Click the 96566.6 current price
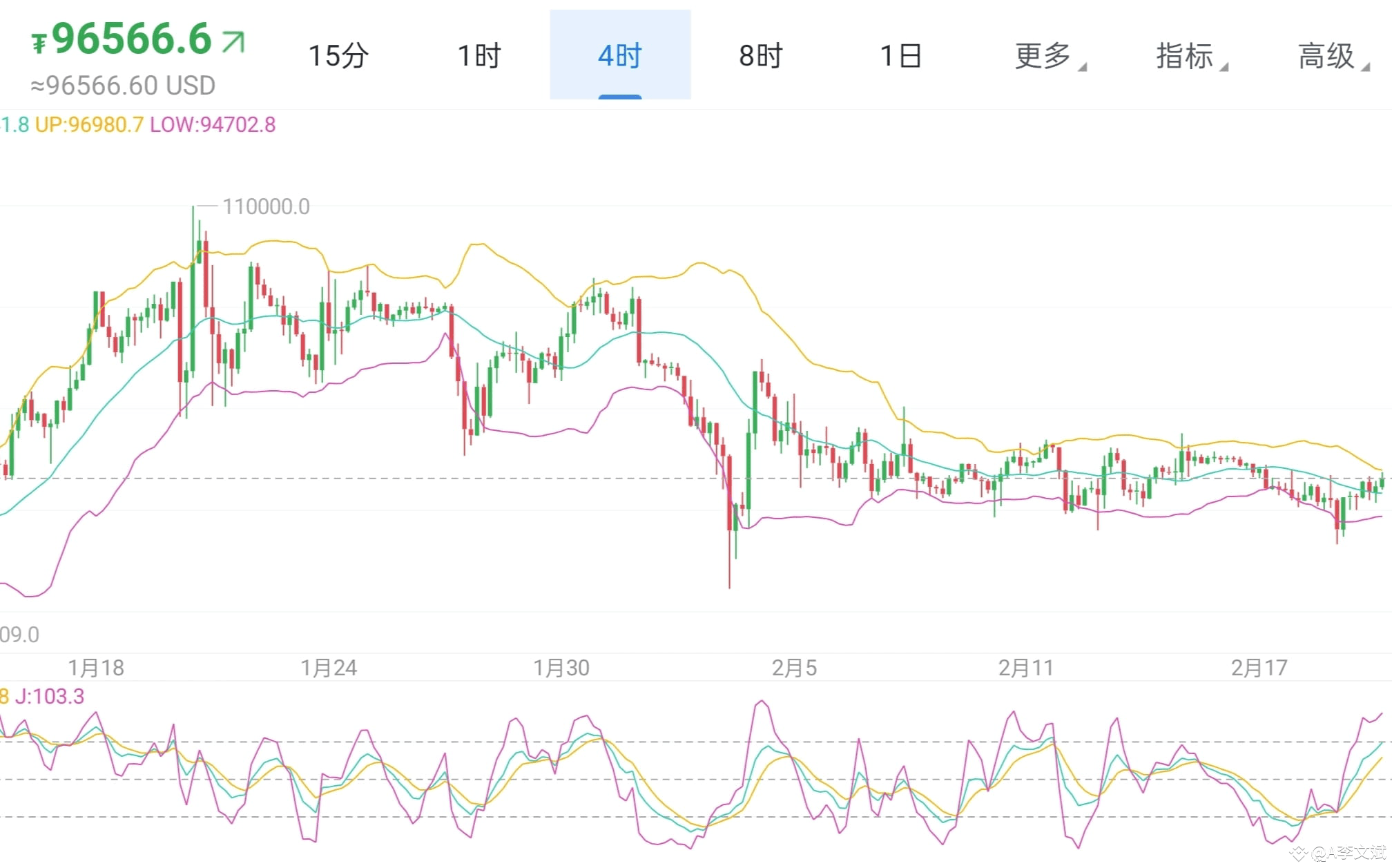The height and width of the screenshot is (868, 1392). pyautogui.click(x=132, y=39)
